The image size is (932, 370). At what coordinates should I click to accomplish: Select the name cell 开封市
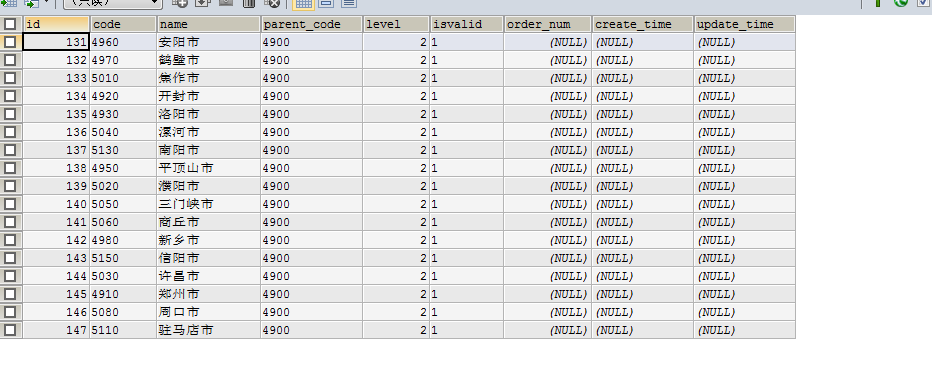[x=209, y=96]
